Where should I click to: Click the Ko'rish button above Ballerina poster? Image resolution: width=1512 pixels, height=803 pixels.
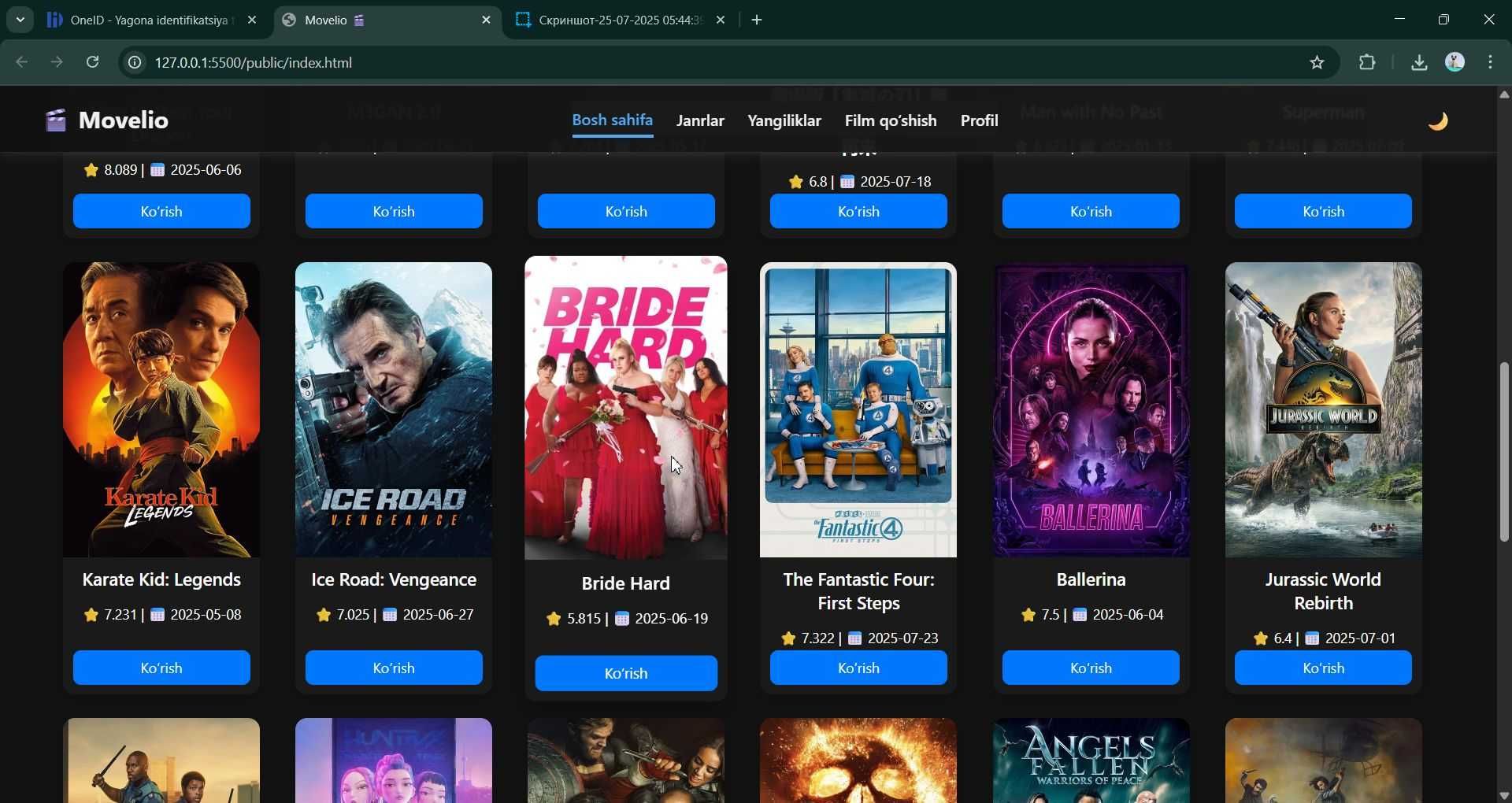[x=1091, y=211]
